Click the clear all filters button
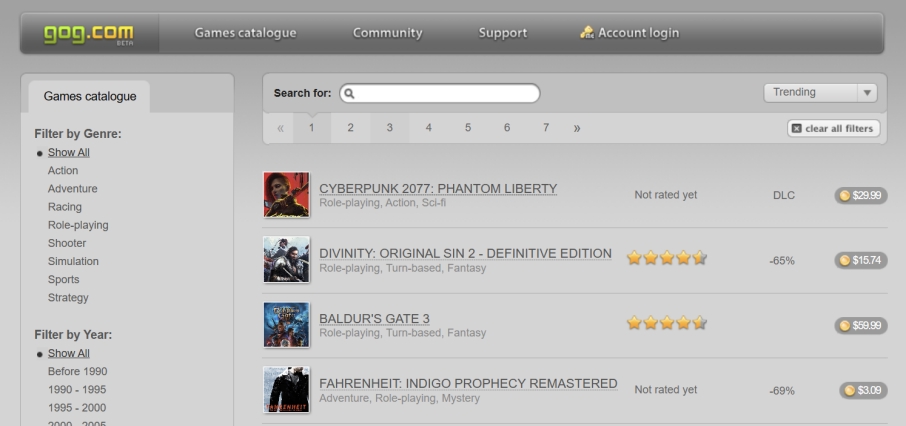The height and width of the screenshot is (426, 906). pos(833,128)
